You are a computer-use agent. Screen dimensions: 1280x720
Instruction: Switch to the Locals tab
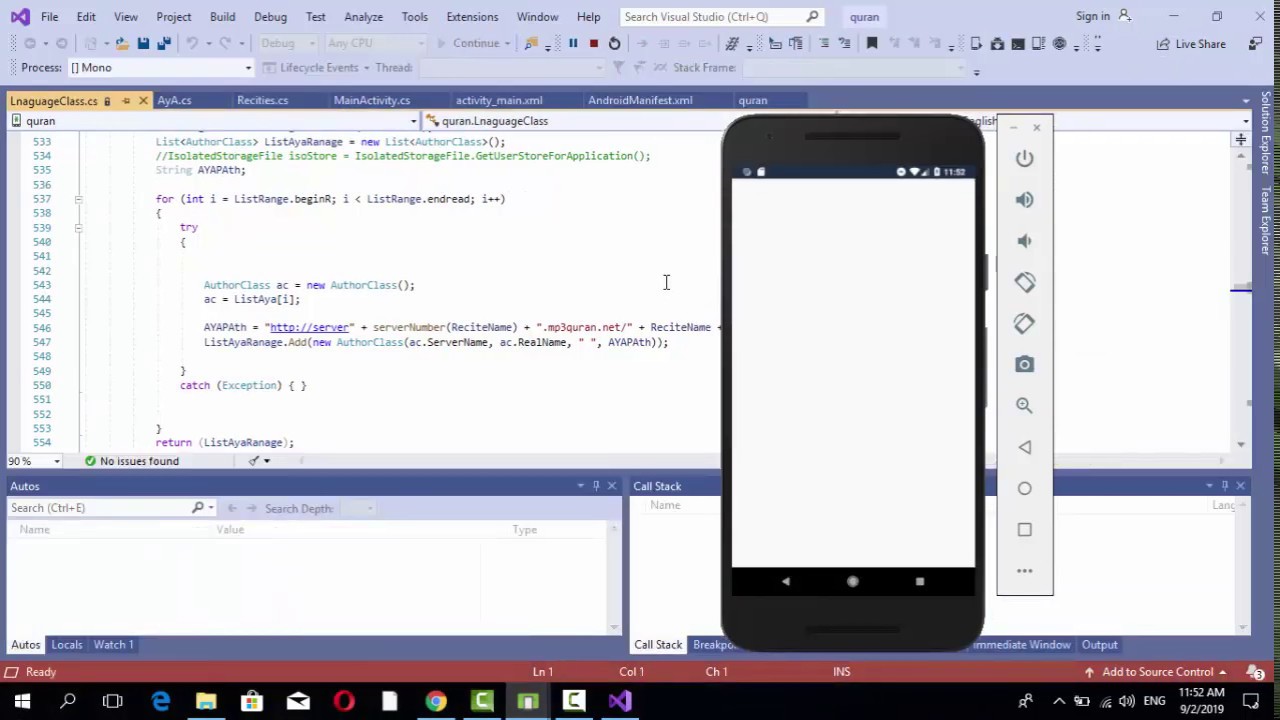click(x=67, y=645)
